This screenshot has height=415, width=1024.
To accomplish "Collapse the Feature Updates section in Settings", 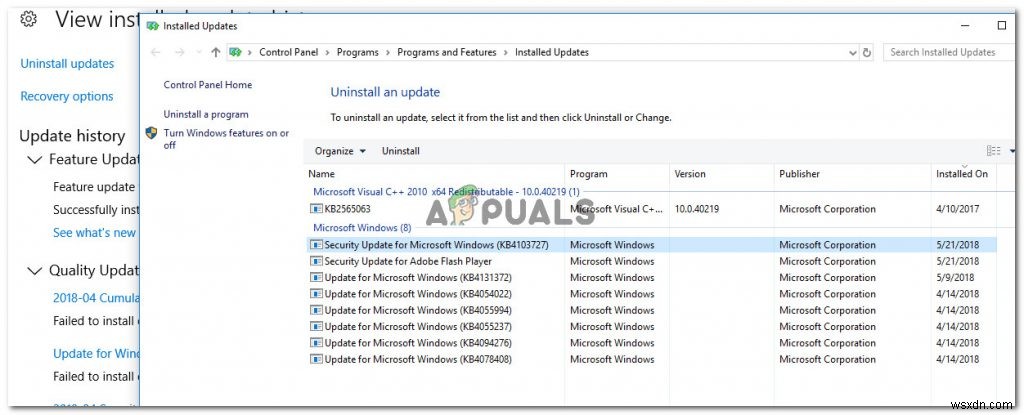I will coord(35,159).
